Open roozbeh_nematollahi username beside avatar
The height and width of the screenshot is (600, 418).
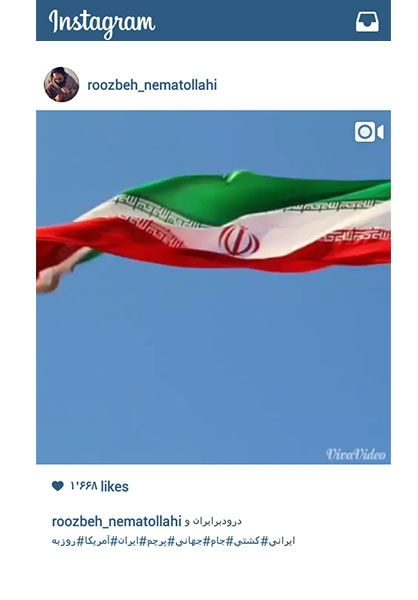pos(152,85)
